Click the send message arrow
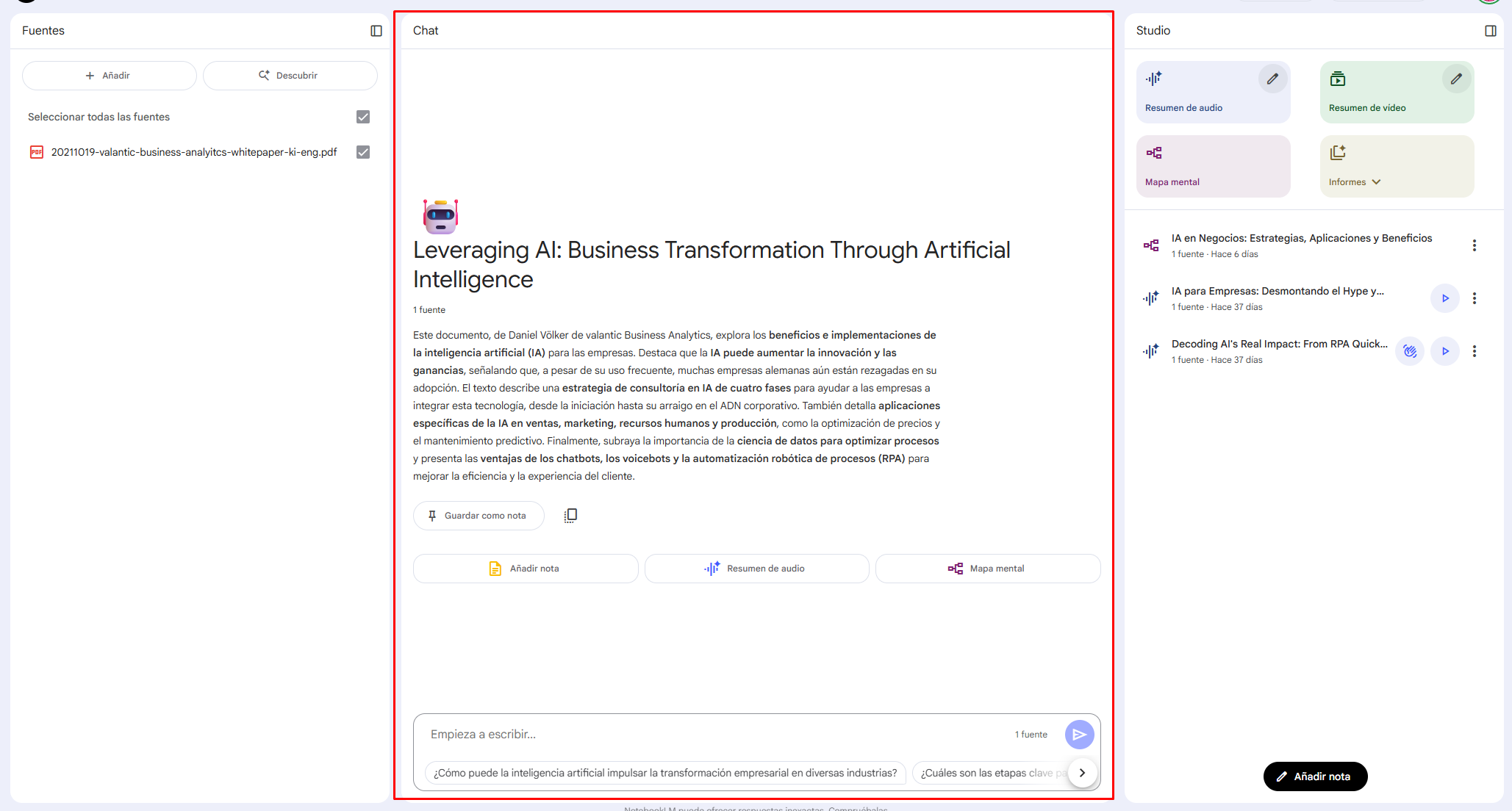Screen dimensions: 1512x811 (1079, 735)
